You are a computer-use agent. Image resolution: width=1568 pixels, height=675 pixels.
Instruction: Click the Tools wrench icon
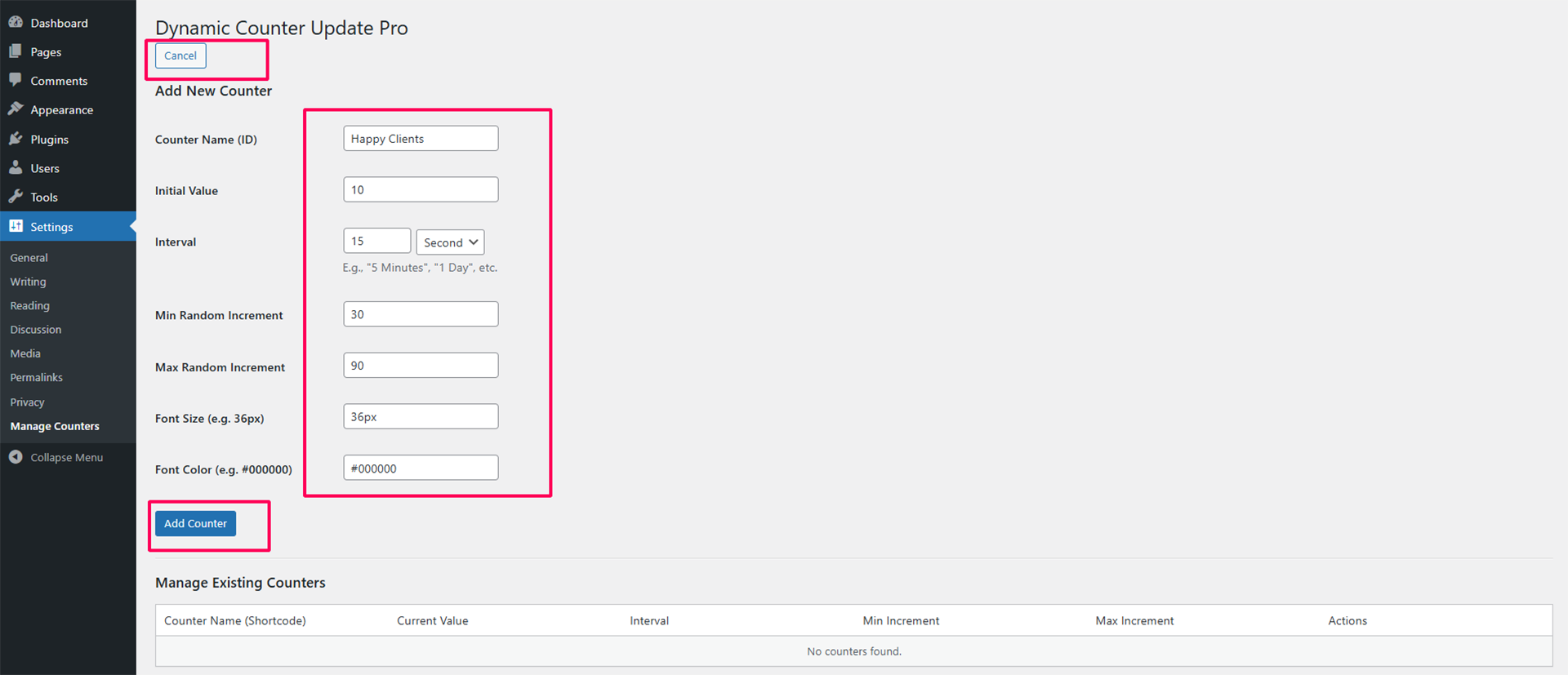tap(16, 197)
